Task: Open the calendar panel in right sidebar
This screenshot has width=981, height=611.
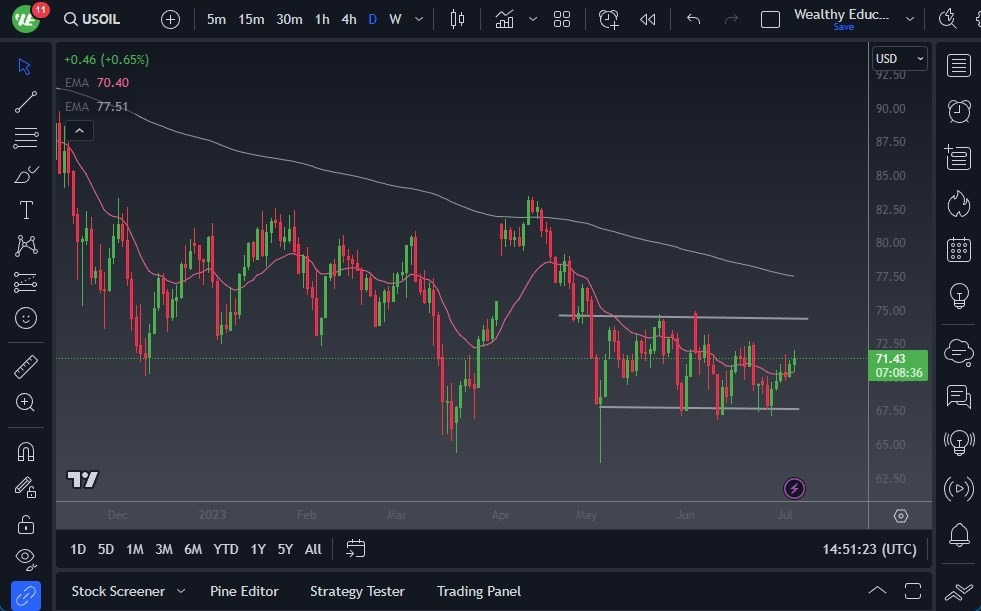Action: point(958,249)
